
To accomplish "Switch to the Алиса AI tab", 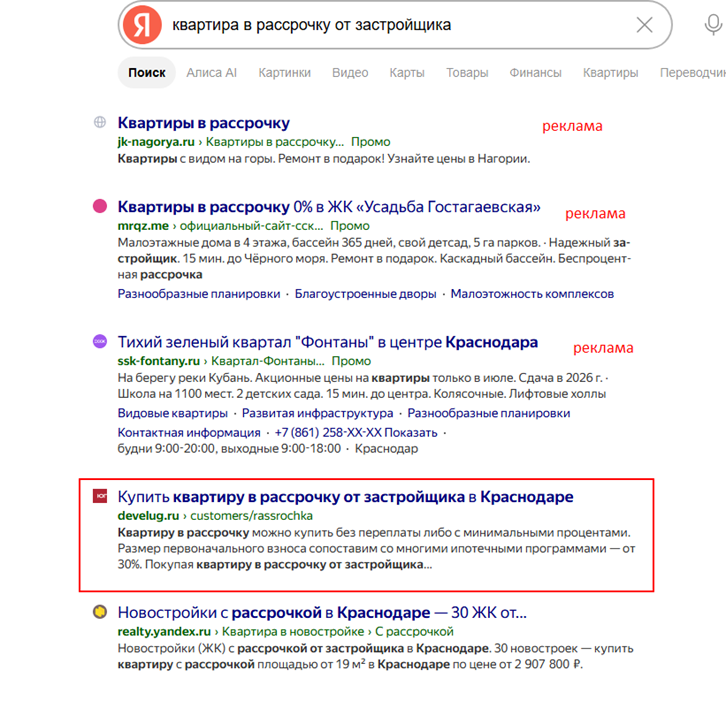I will (x=212, y=73).
